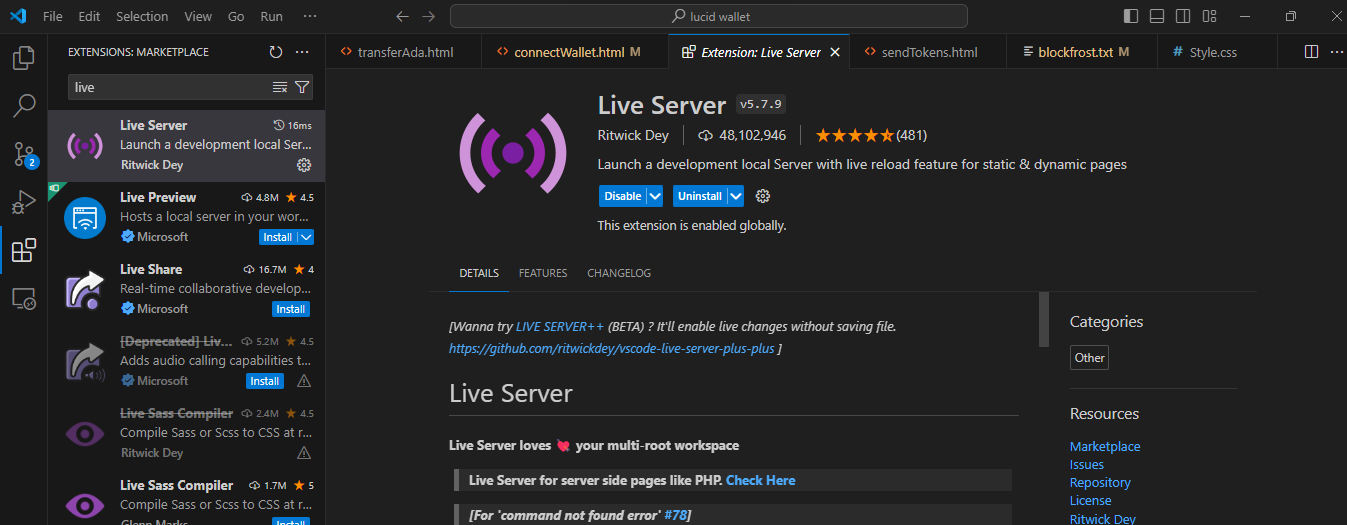Clear extensions search results icon
The height and width of the screenshot is (525, 1347).
[280, 87]
